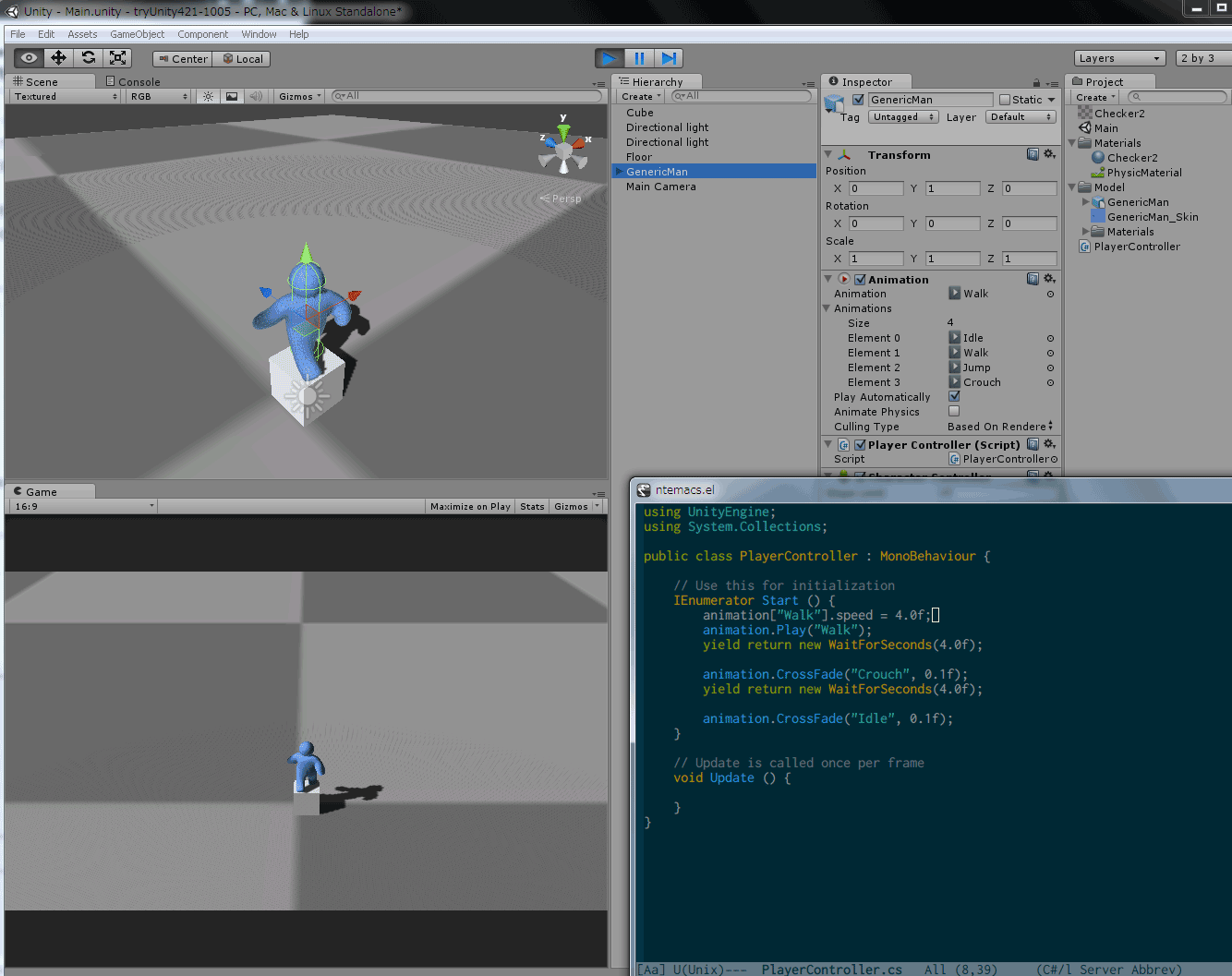The width and height of the screenshot is (1232, 976).
Task: Expand the Model folder in the Project panel
Action: (1071, 187)
